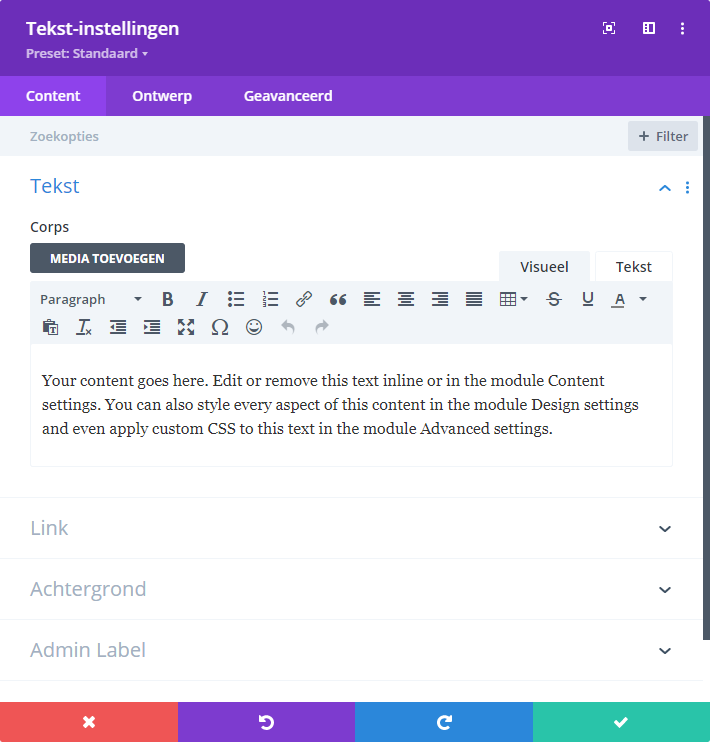Screen dimensions: 710x742
Task: Underline the selected text
Action: pos(588,299)
